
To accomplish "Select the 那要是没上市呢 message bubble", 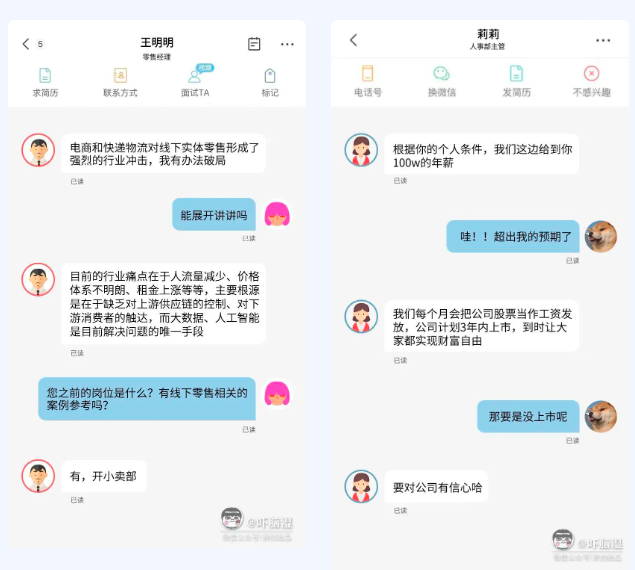I will point(528,416).
